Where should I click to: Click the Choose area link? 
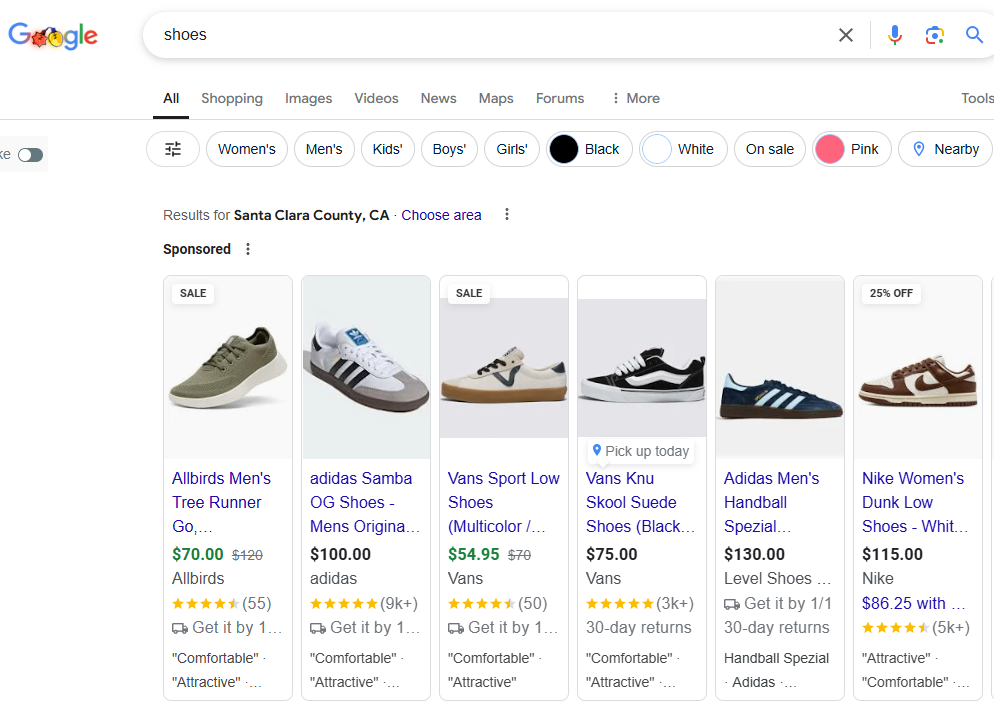coord(441,215)
